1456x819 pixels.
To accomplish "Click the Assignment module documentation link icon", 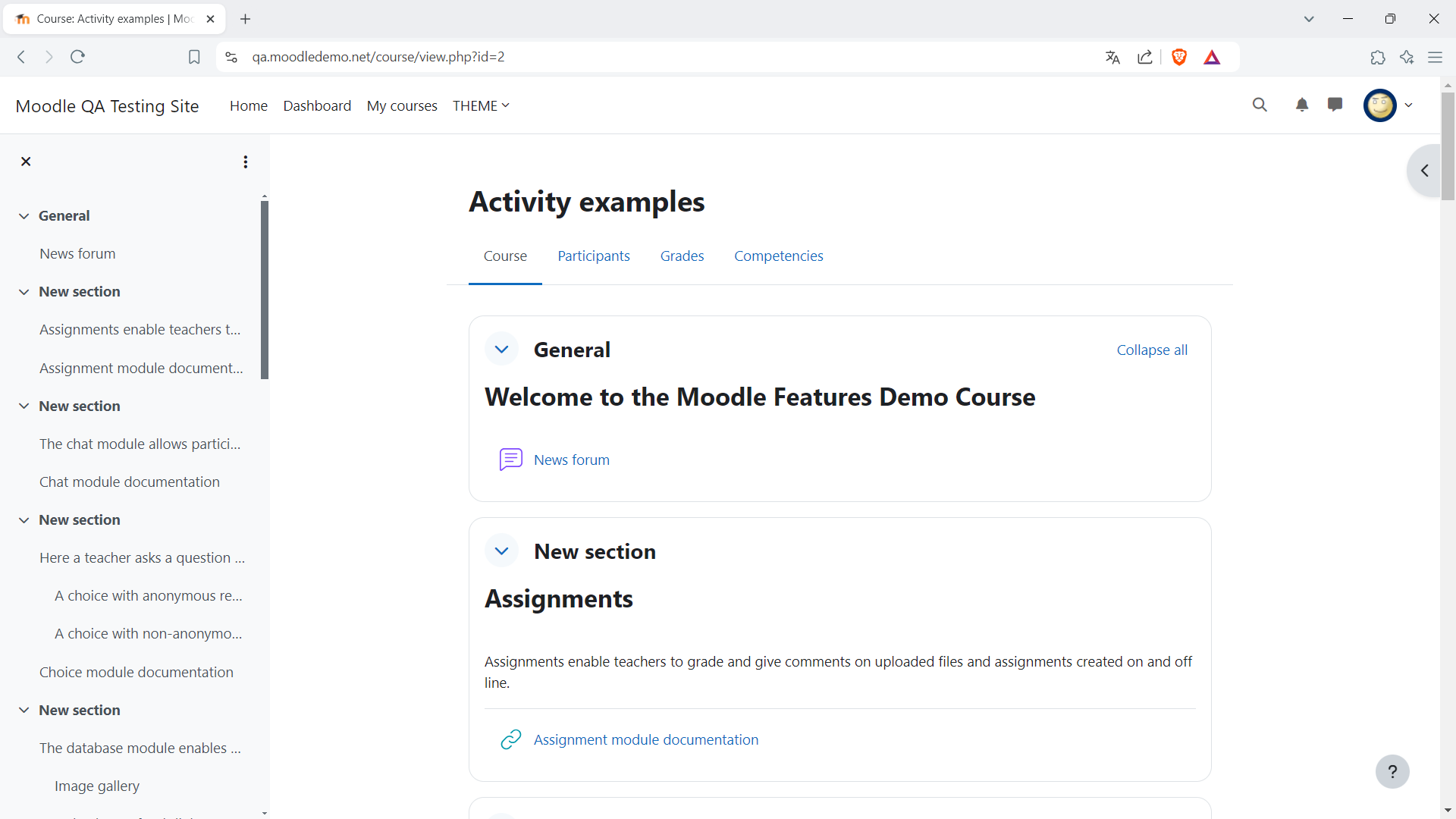I will 511,739.
